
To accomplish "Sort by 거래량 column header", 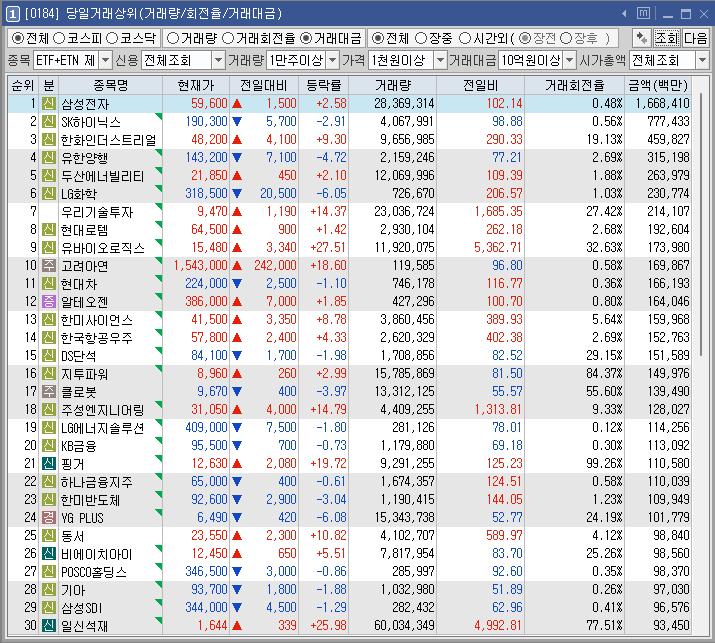I will tap(393, 85).
